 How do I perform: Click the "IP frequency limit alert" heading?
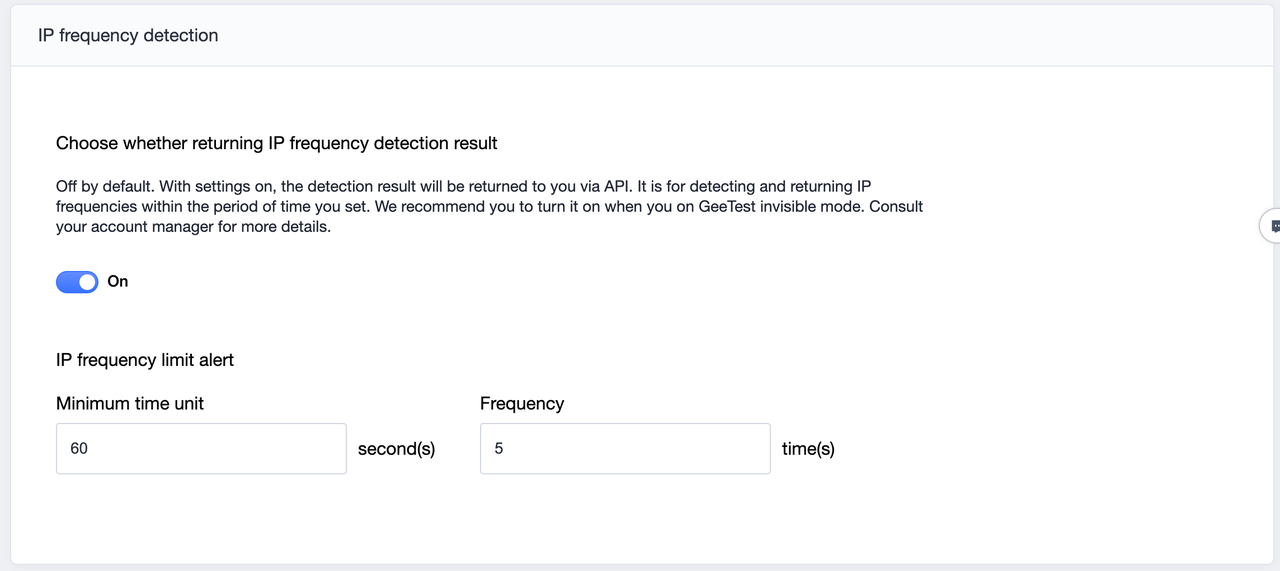coord(145,360)
